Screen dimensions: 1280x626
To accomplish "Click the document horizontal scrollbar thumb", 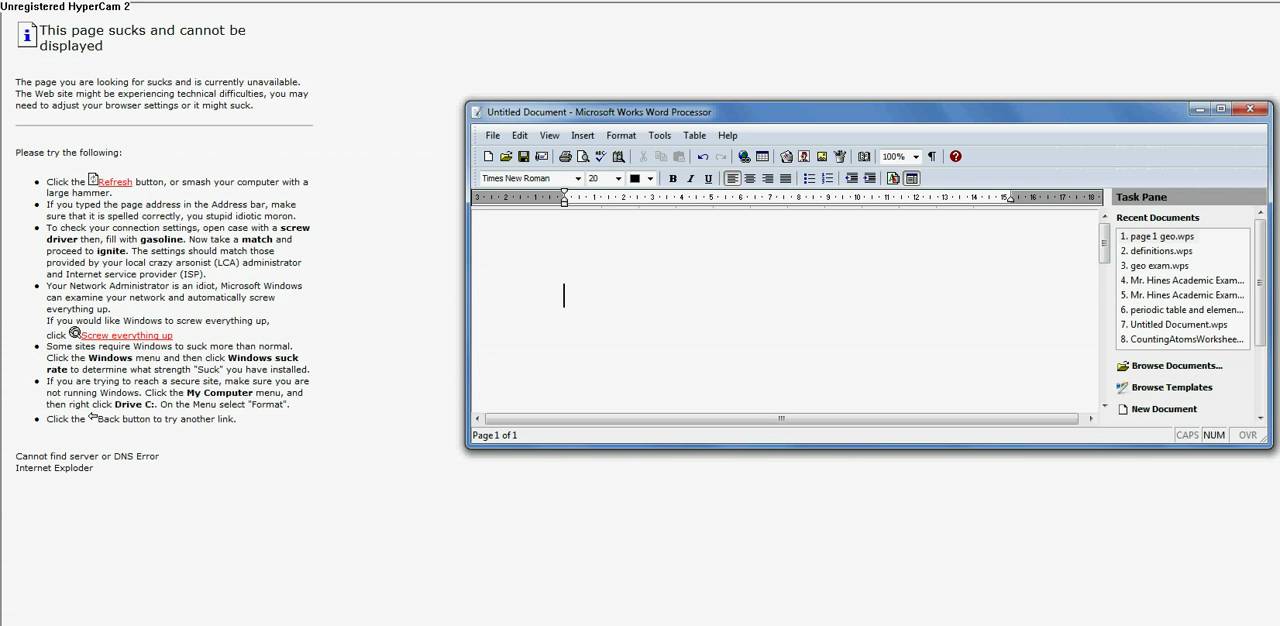I will 781,418.
